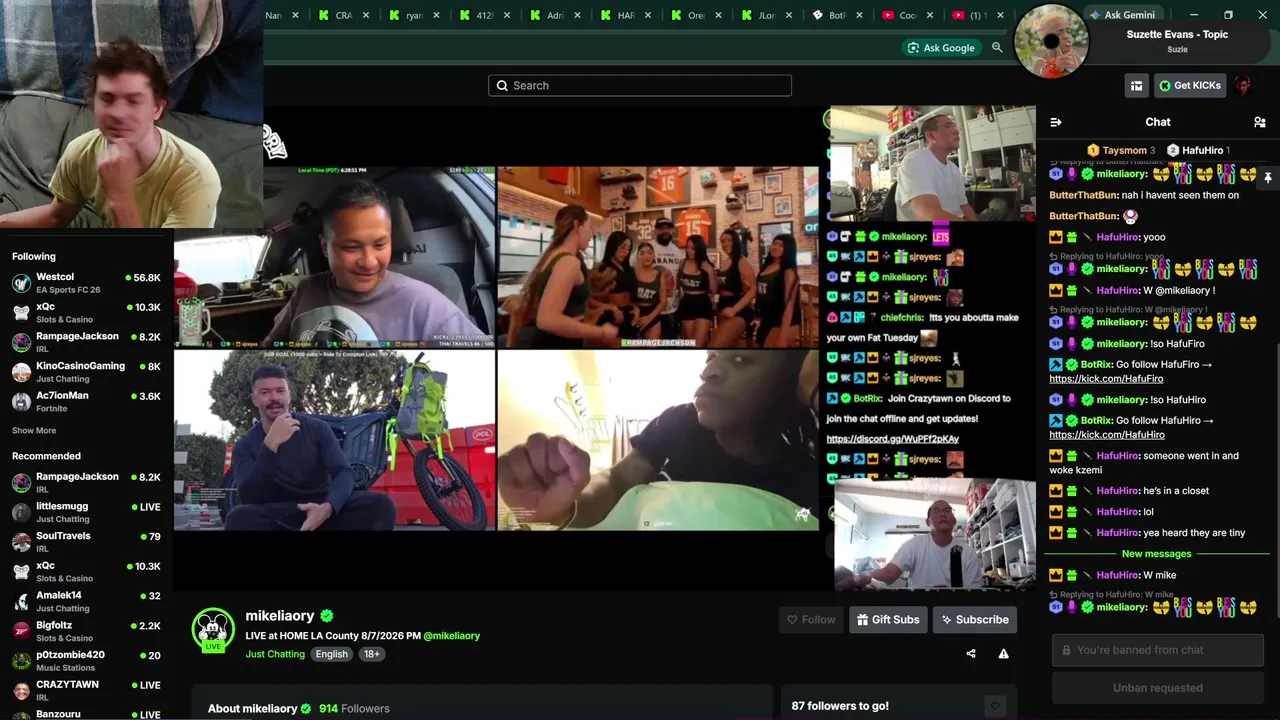Viewport: 1280px width, 720px height.
Task: Switch to the JLor browser tab
Action: pos(766,15)
